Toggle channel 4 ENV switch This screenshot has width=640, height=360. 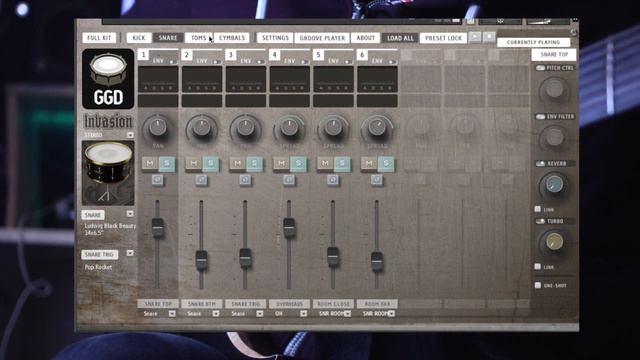(304, 62)
